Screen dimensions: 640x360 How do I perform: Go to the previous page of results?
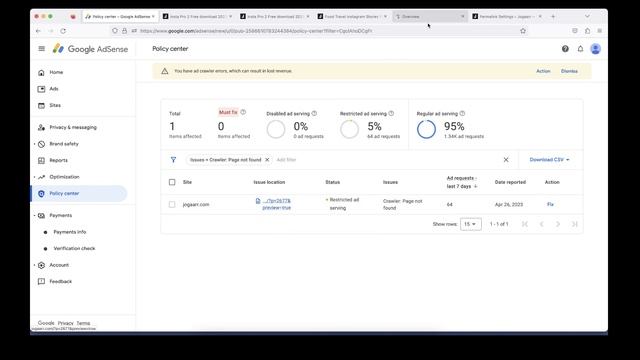pos(541,224)
